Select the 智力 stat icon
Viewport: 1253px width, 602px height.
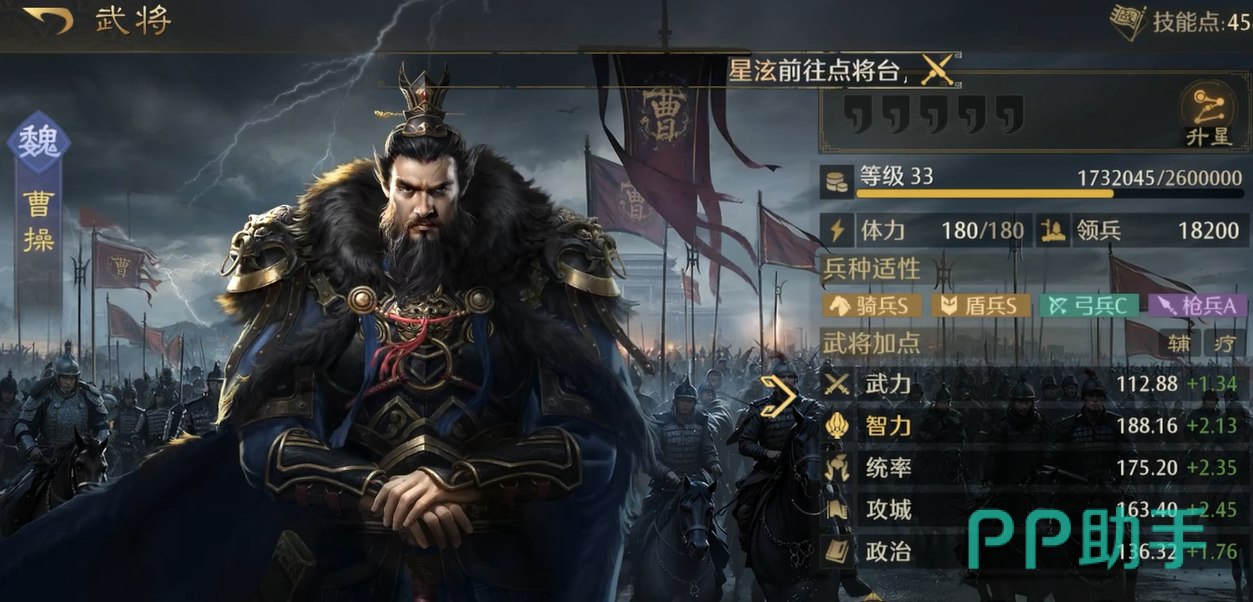click(837, 426)
